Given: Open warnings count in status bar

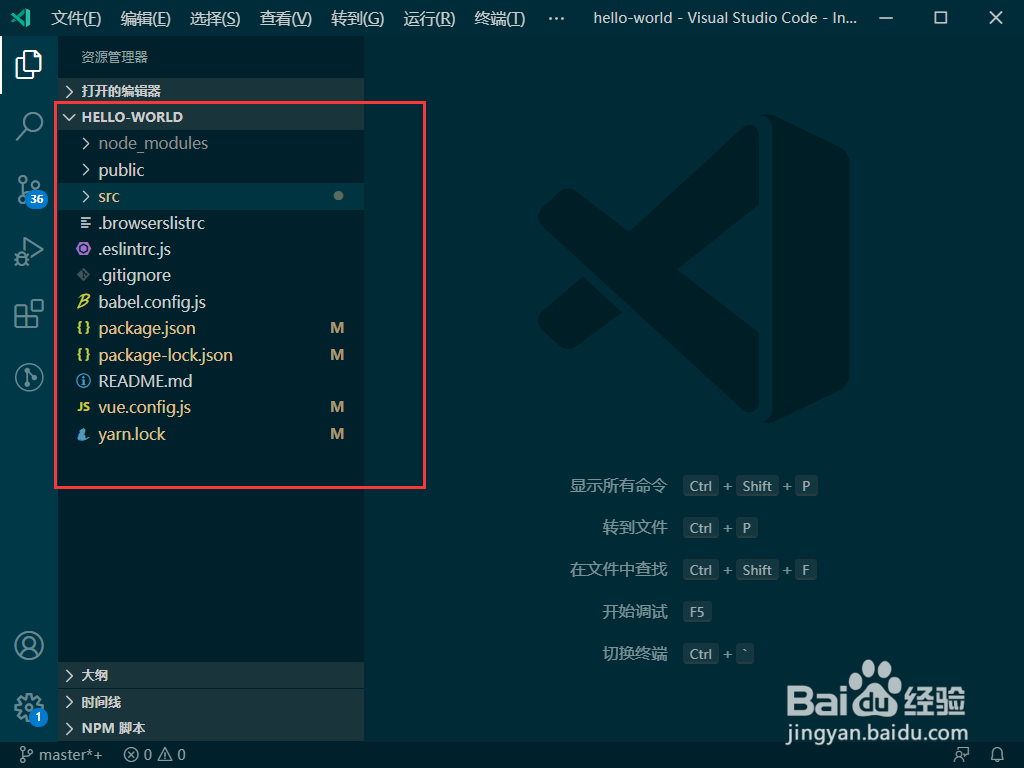Looking at the screenshot, I should click(x=172, y=755).
